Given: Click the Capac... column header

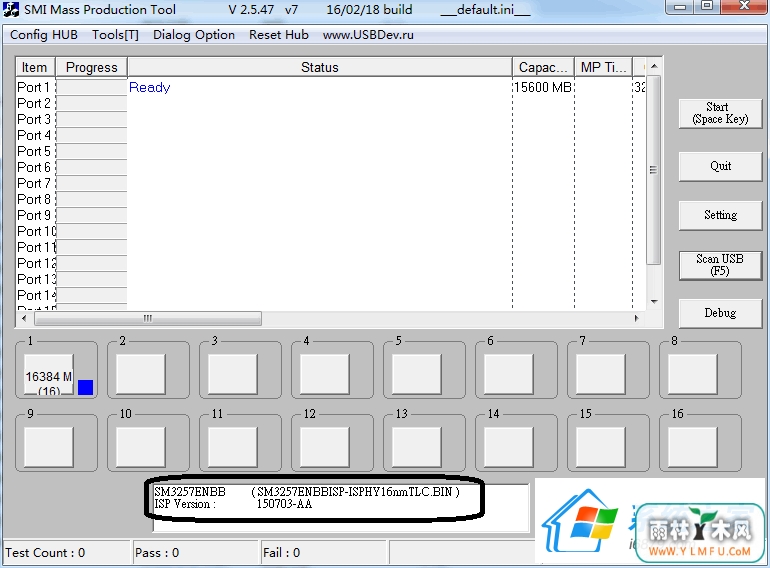Looking at the screenshot, I should [x=543, y=67].
